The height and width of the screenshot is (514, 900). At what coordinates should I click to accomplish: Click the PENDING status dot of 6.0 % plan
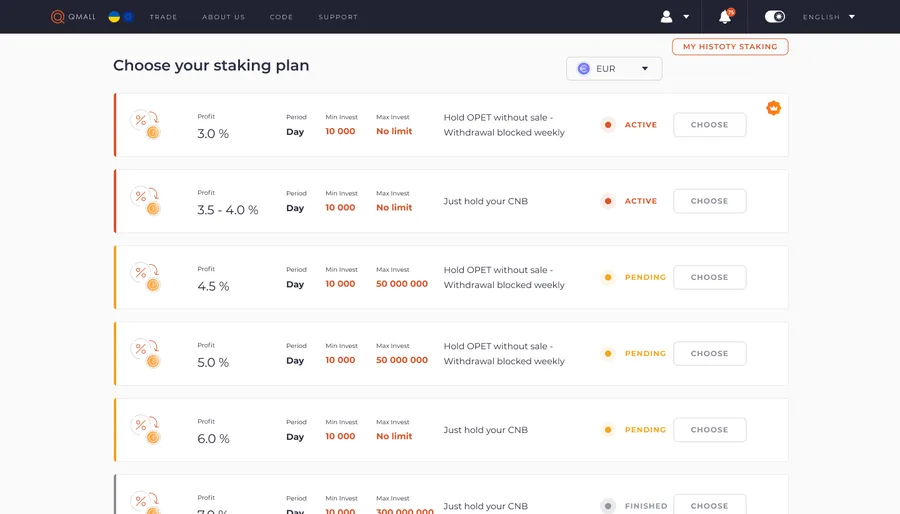608,430
